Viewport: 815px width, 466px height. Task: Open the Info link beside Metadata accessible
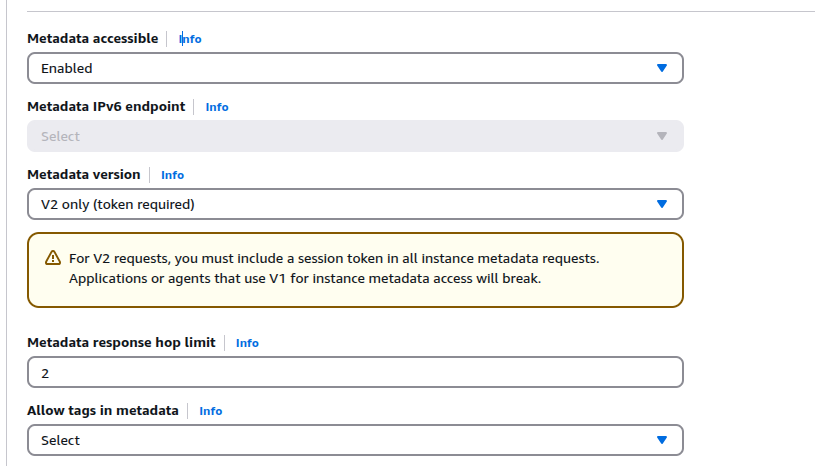[x=190, y=39]
